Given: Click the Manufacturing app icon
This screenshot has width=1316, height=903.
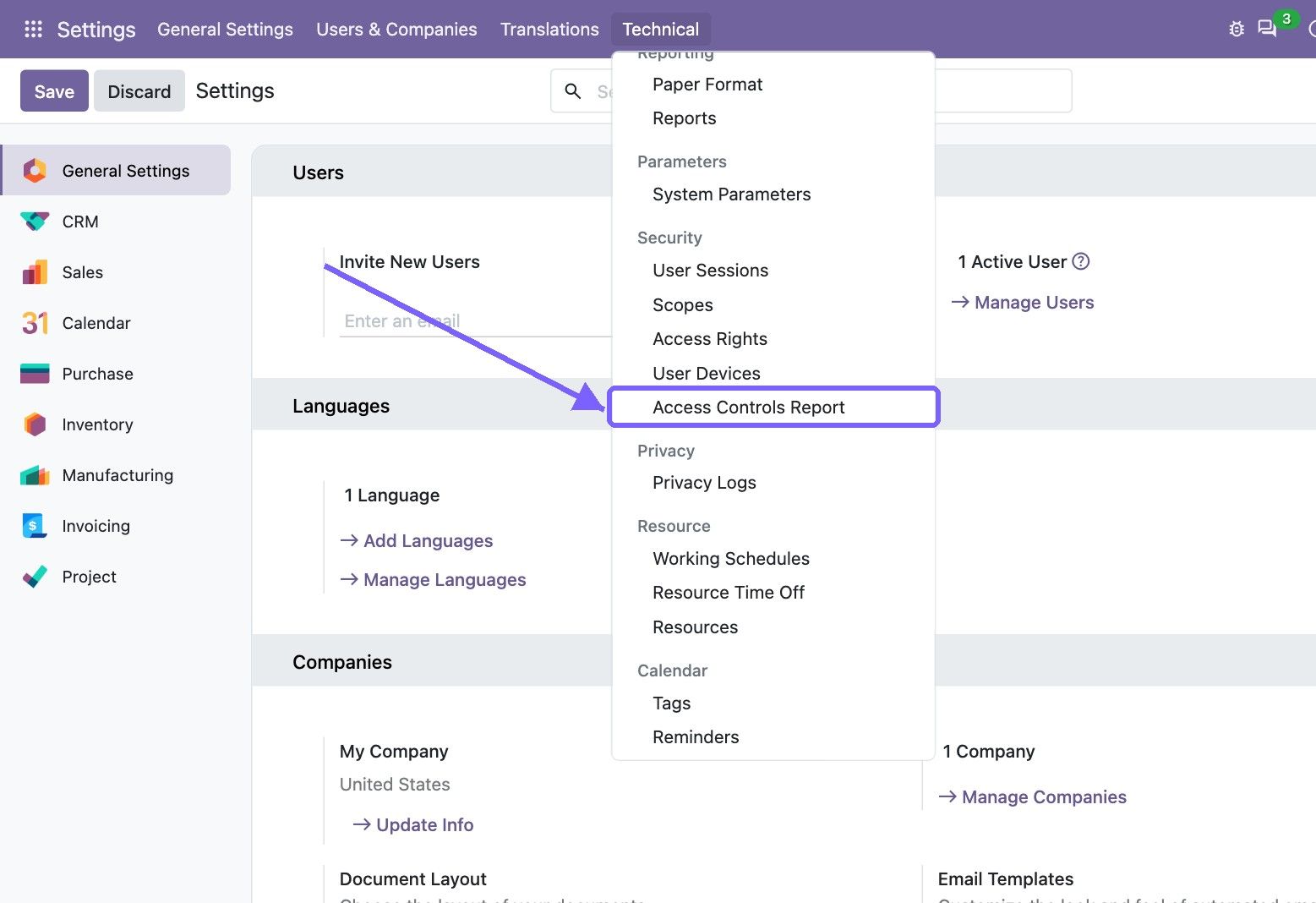Looking at the screenshot, I should point(35,475).
